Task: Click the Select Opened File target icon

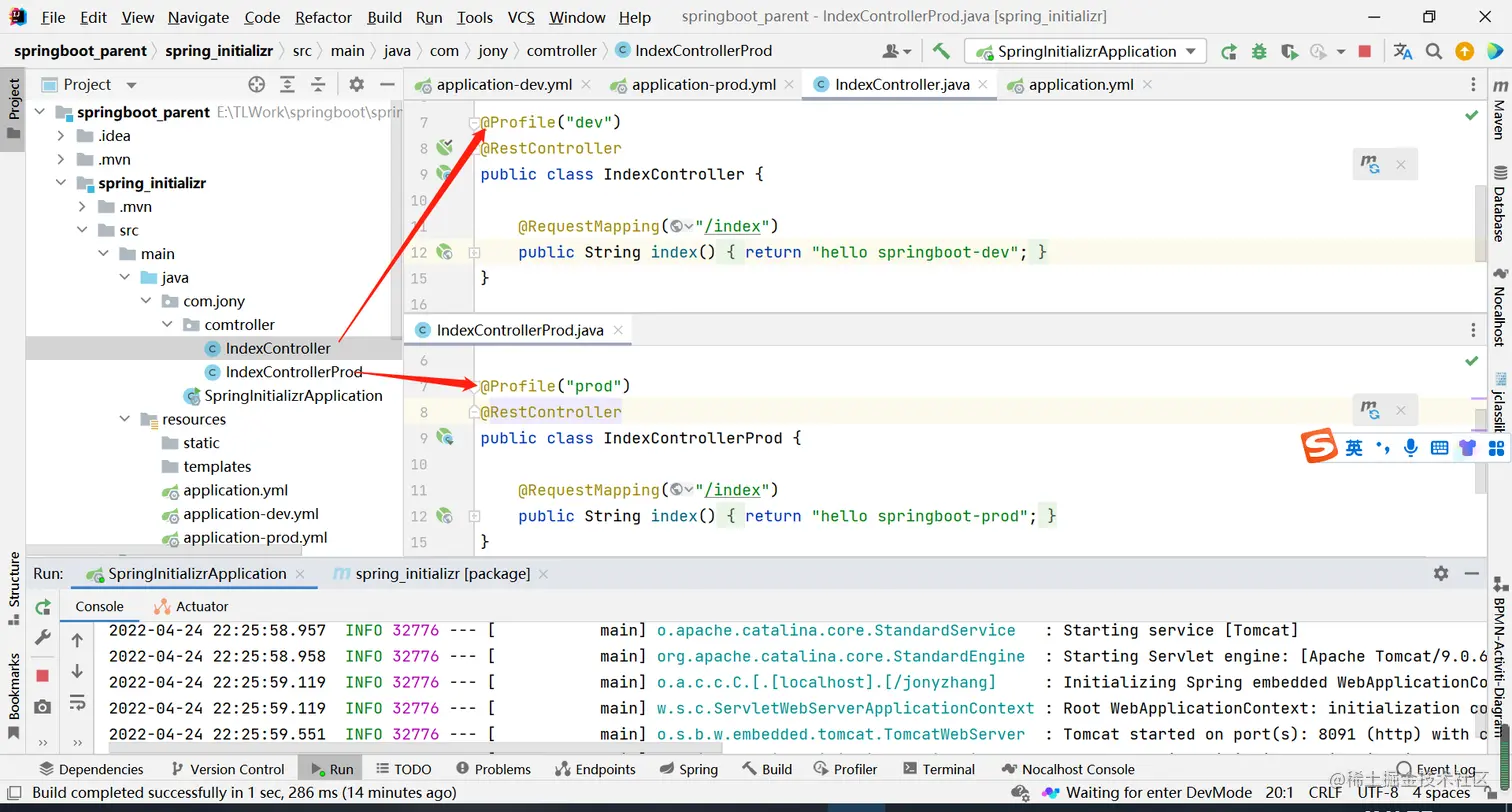Action: [x=257, y=85]
